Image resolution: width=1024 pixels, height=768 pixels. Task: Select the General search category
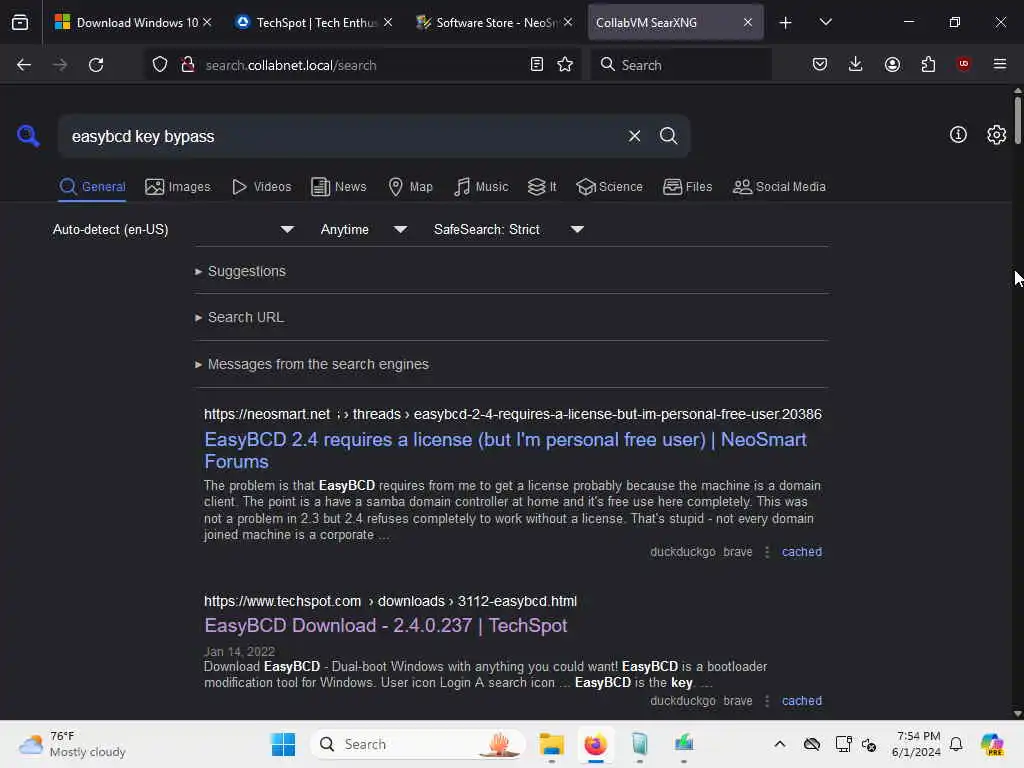coord(92,187)
